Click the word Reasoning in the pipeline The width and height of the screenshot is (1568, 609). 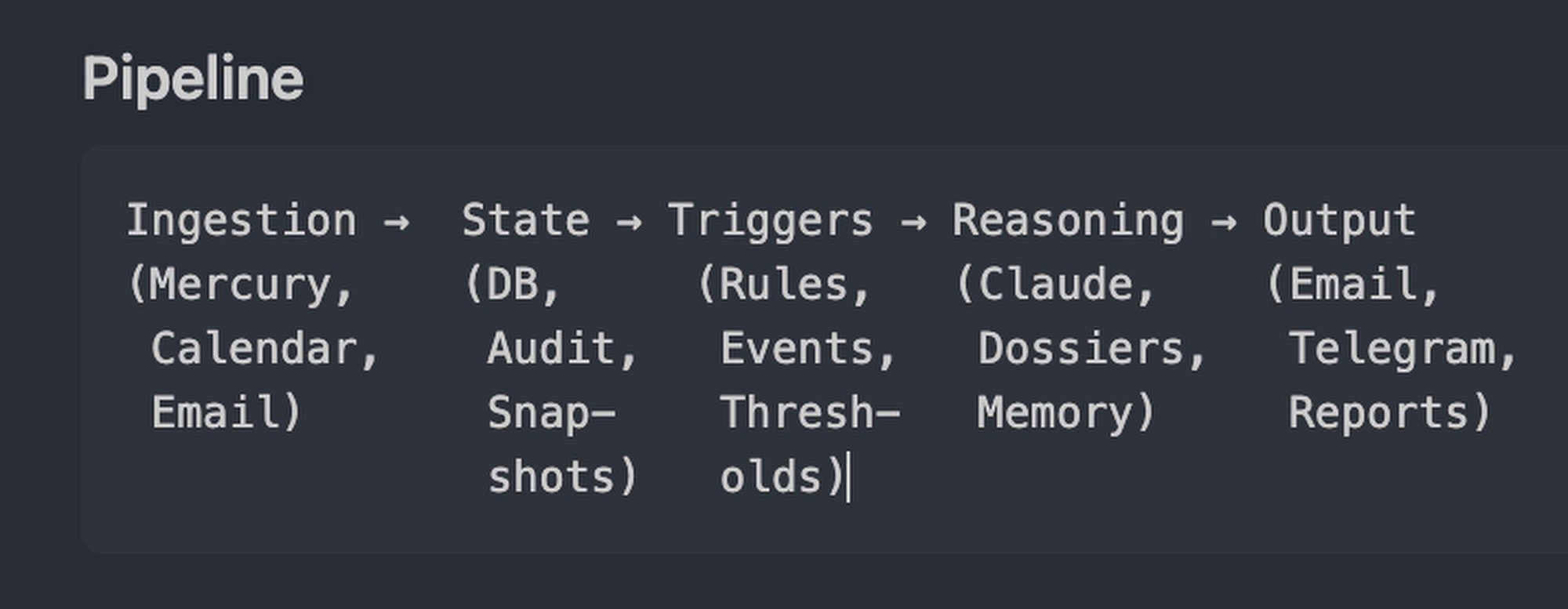click(x=1068, y=220)
